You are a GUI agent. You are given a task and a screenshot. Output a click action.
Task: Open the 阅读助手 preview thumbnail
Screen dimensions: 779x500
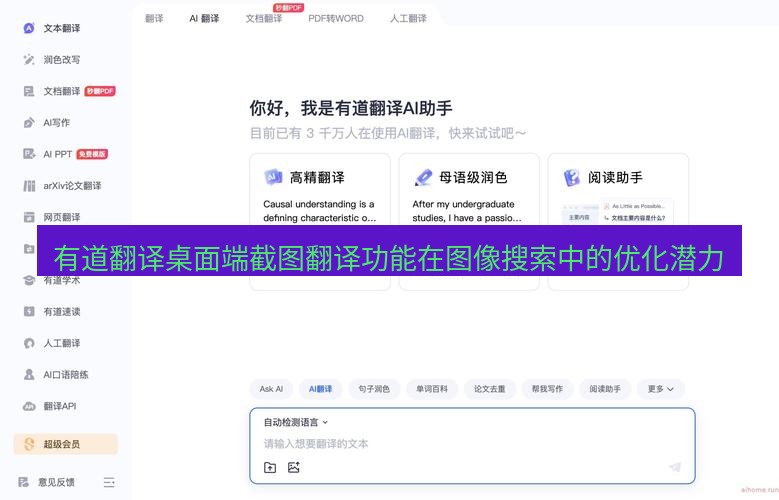coord(618,212)
